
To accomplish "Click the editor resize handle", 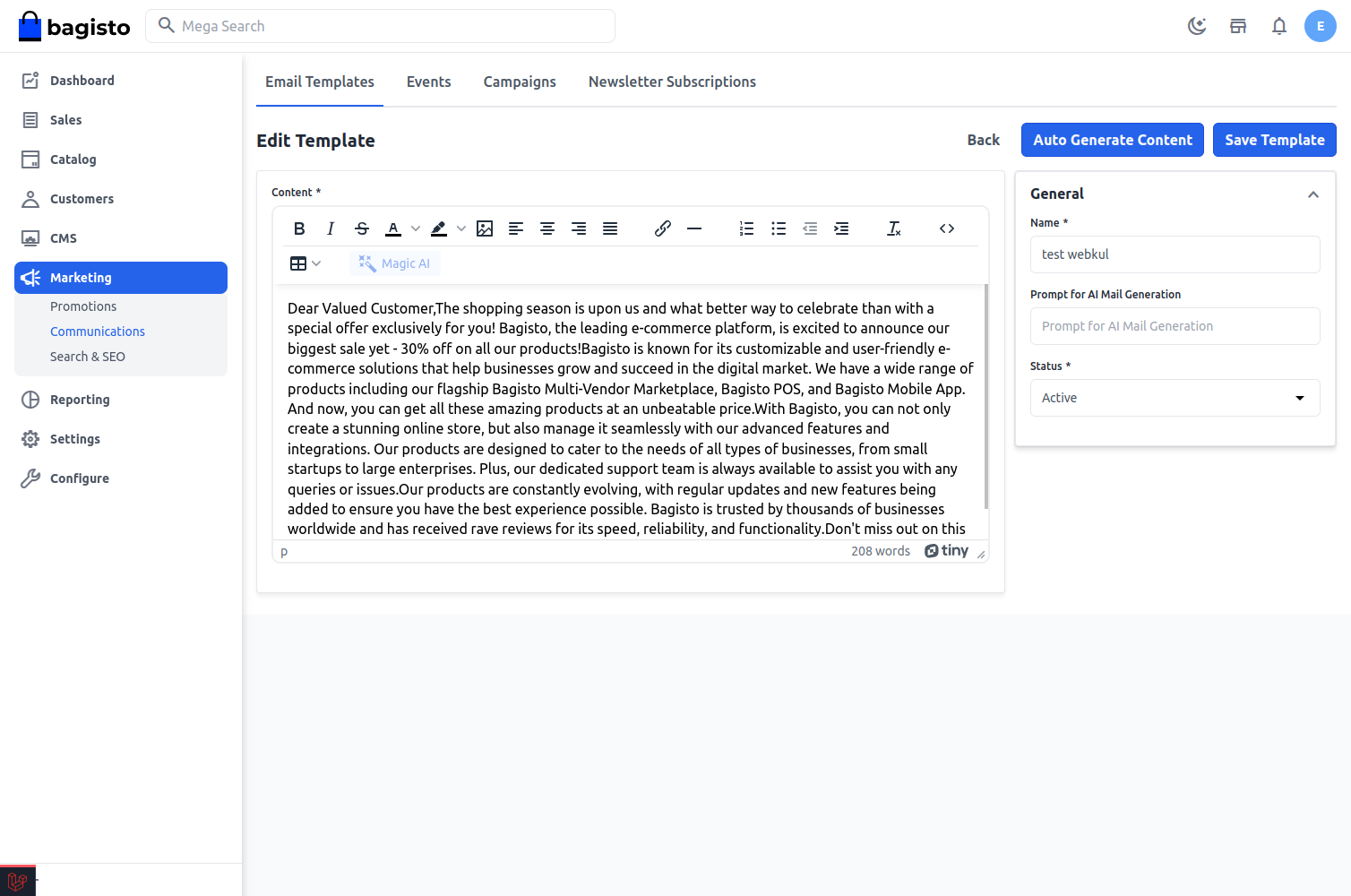I will tap(981, 554).
